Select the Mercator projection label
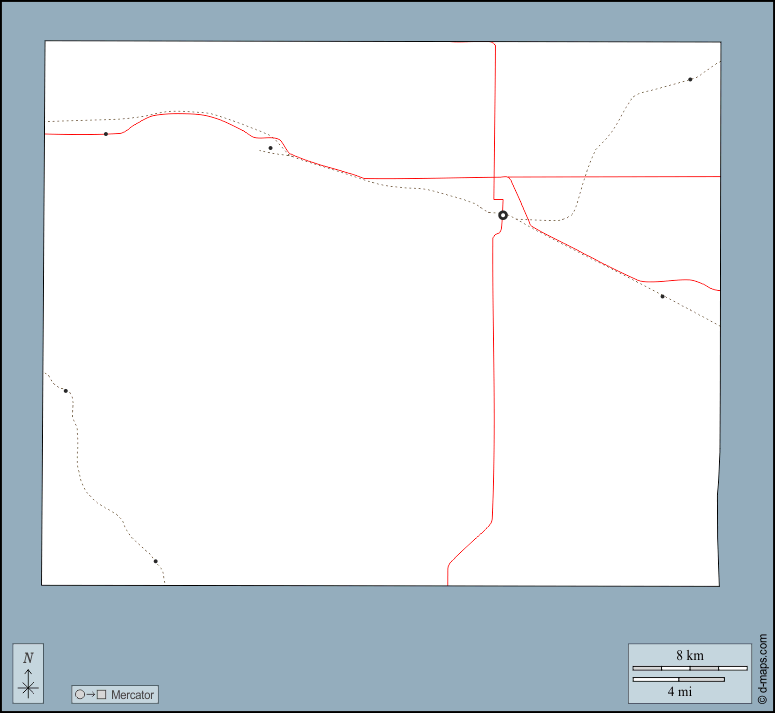Image resolution: width=775 pixels, height=713 pixels. 132,694
